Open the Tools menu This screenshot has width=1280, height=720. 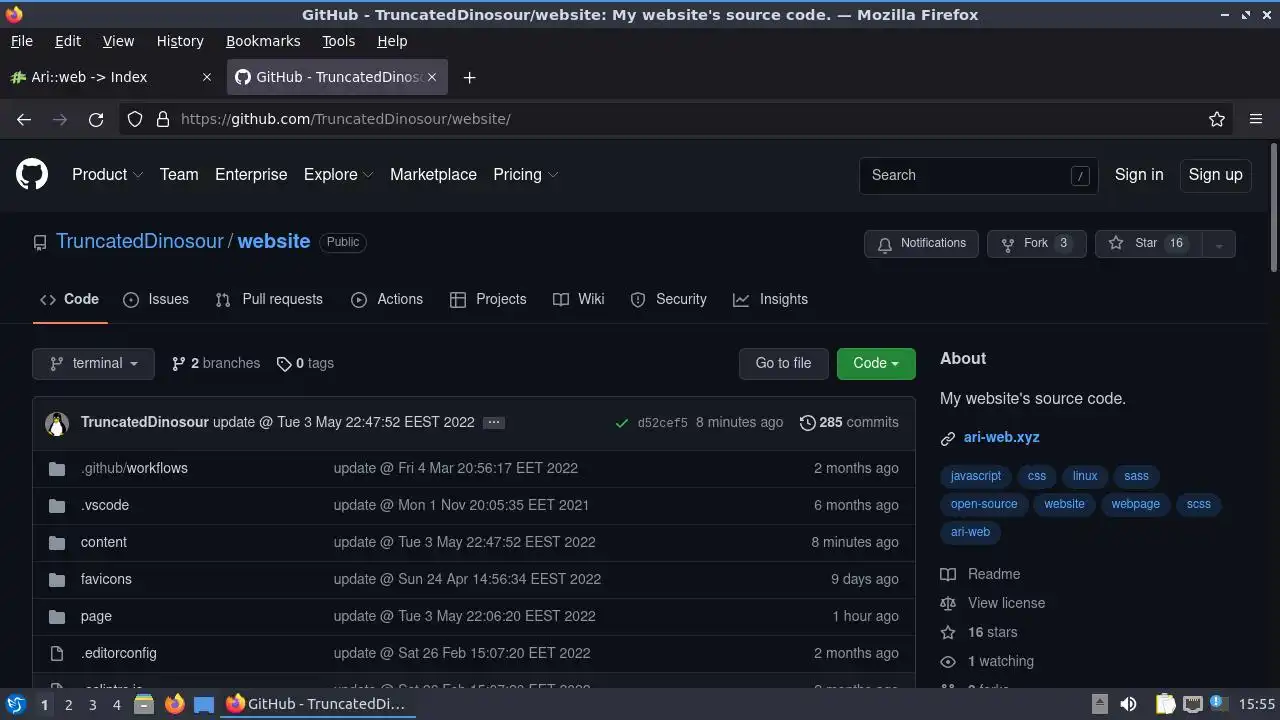tap(338, 41)
